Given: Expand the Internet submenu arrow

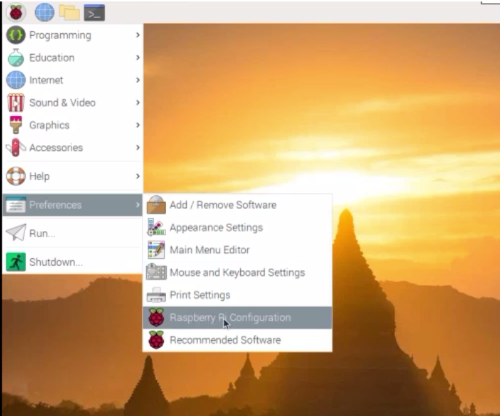Looking at the screenshot, I should pyautogui.click(x=138, y=80).
